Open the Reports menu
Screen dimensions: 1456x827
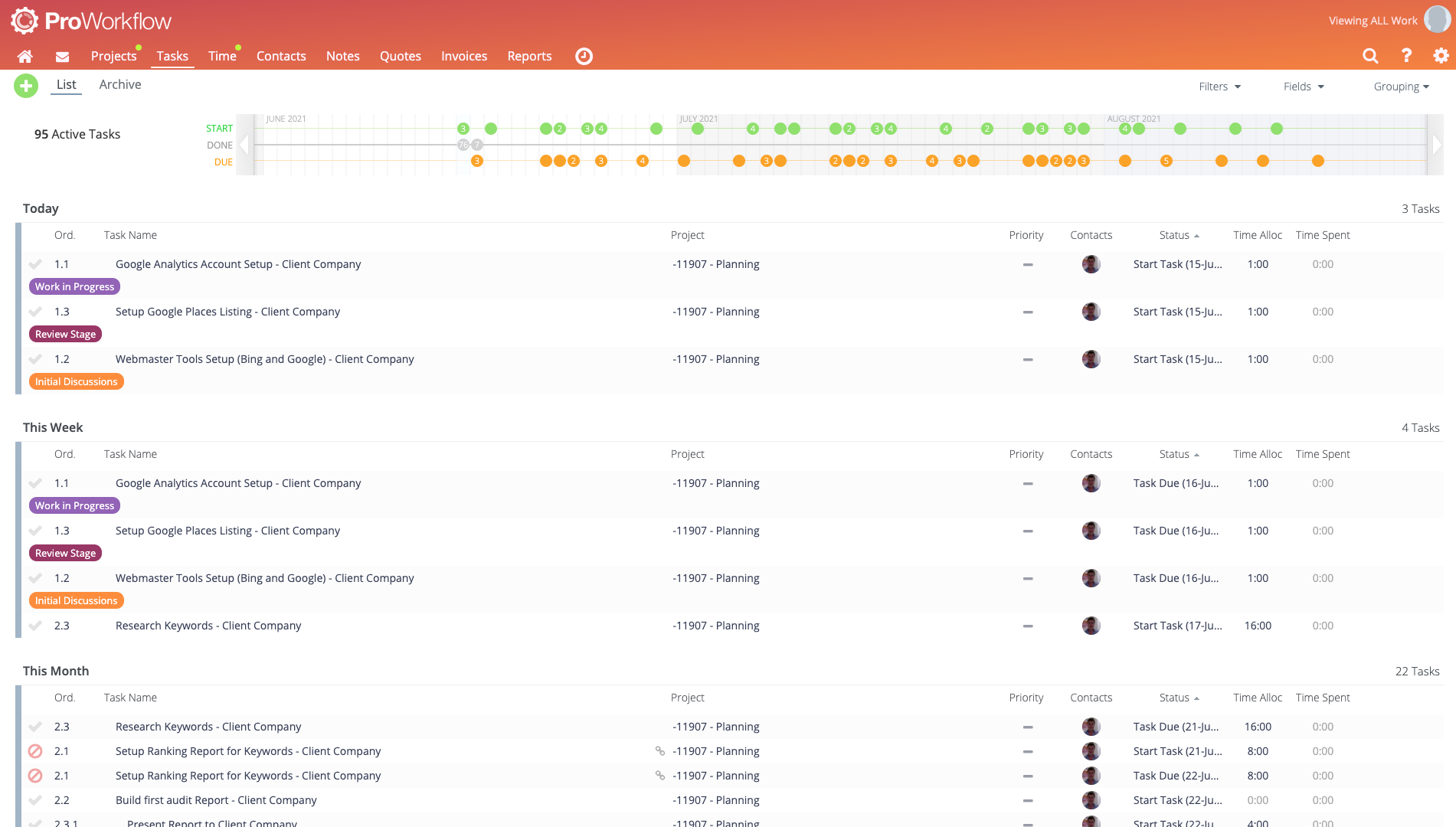pos(529,56)
